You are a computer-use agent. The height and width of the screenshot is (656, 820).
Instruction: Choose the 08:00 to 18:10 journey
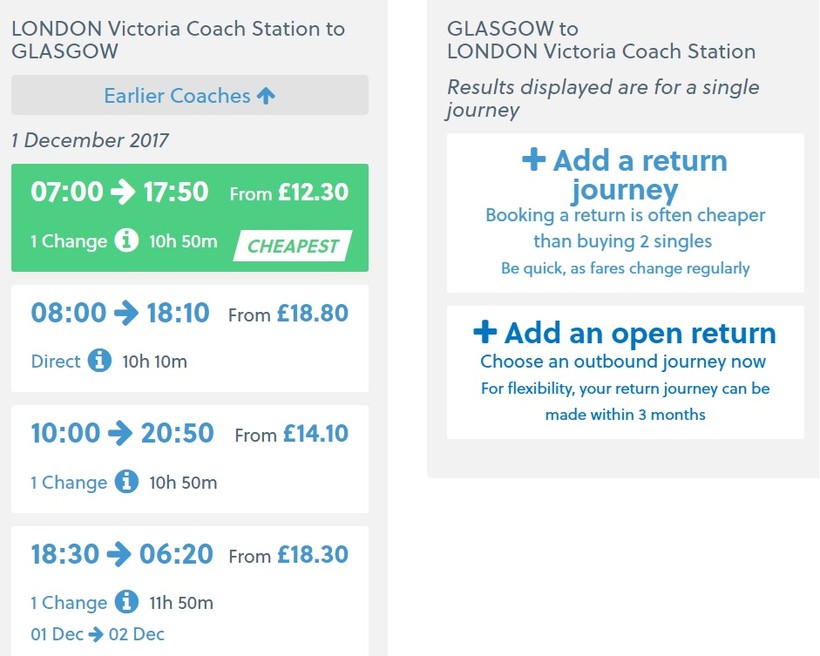pyautogui.click(x=120, y=314)
